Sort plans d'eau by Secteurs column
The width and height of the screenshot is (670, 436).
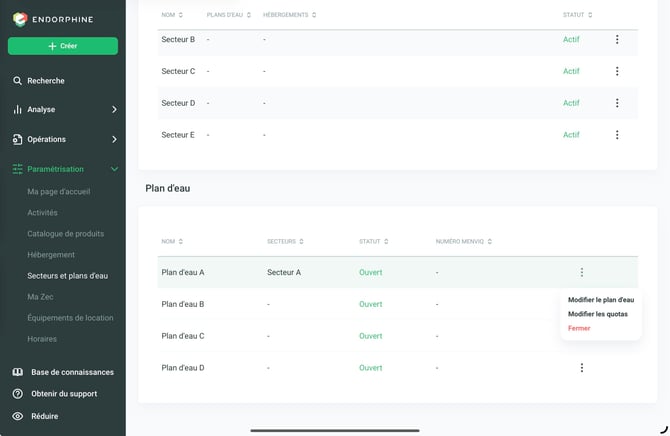click(285, 242)
